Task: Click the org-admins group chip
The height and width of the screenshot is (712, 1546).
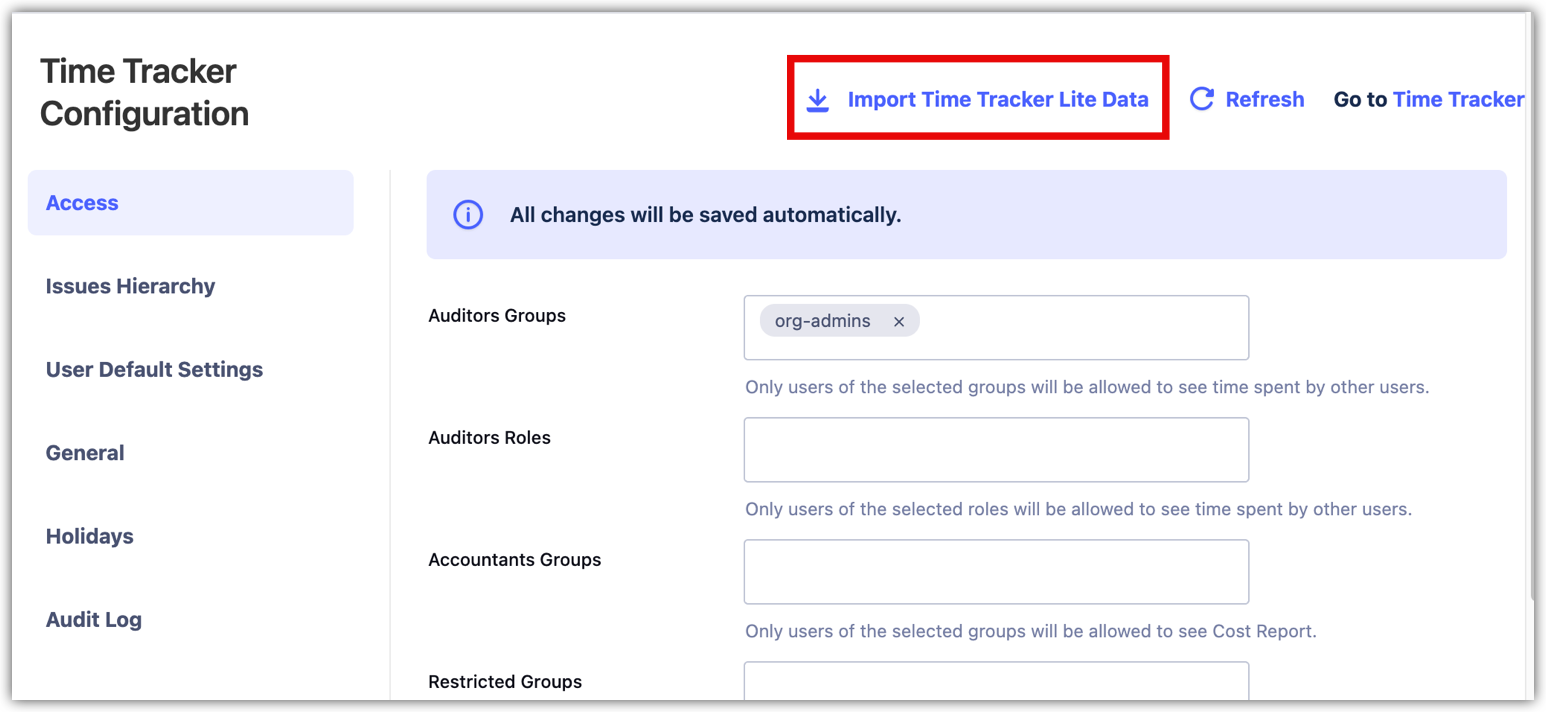Action: 822,322
